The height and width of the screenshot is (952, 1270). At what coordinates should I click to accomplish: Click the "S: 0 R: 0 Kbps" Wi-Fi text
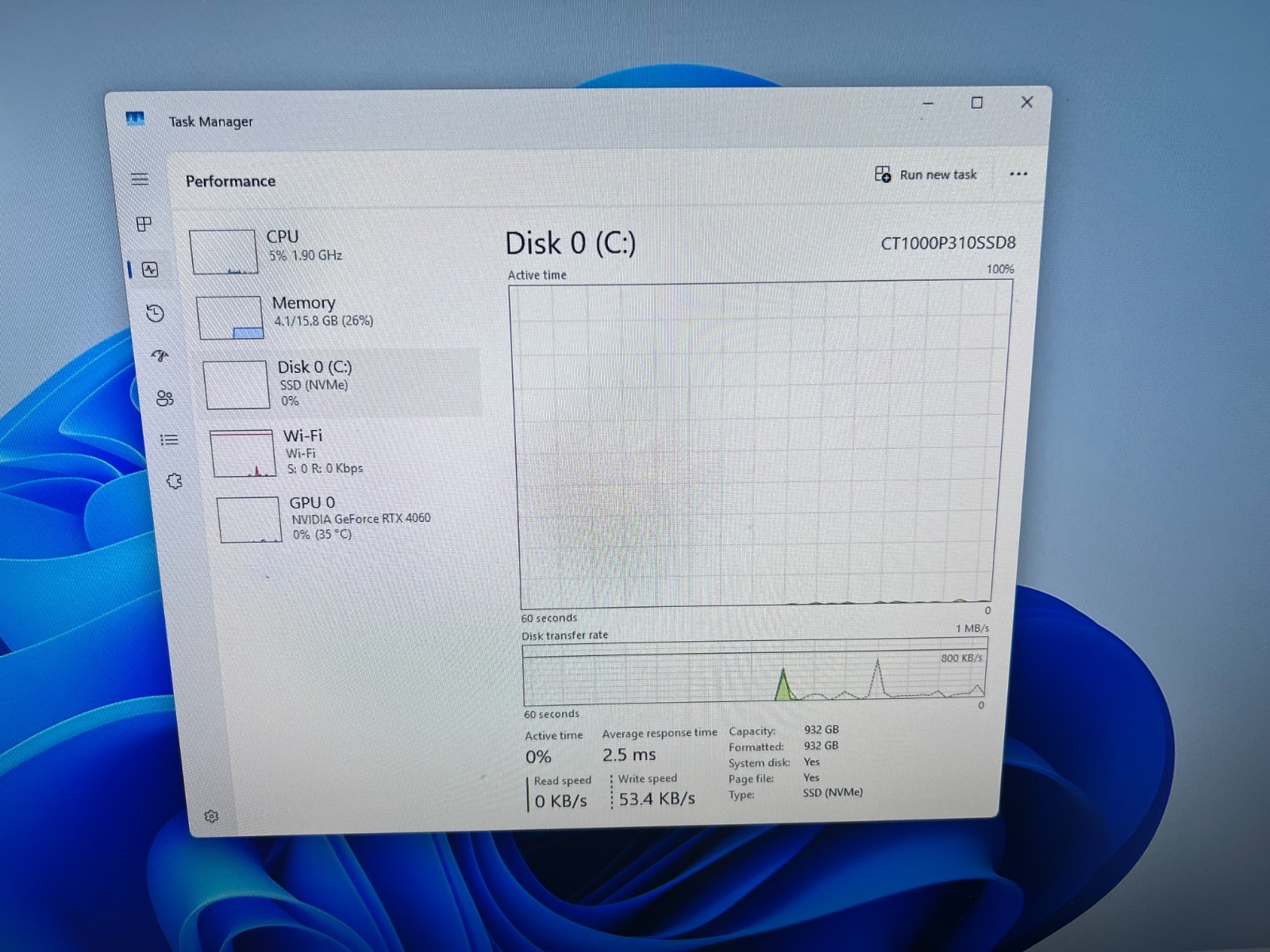pyautogui.click(x=325, y=469)
